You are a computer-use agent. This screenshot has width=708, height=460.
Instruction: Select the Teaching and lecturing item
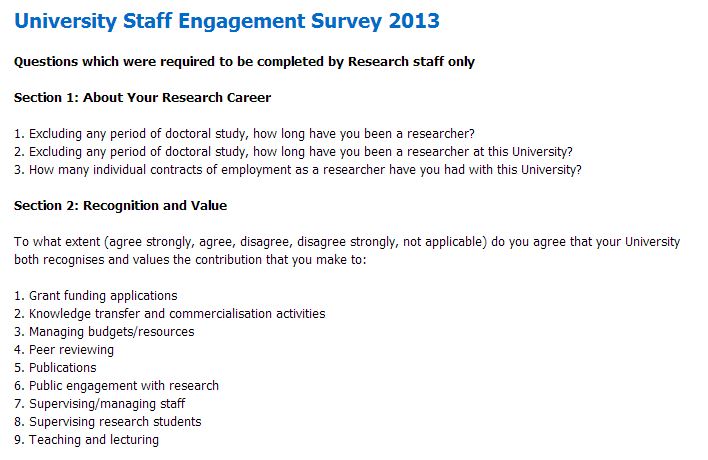coord(93,440)
